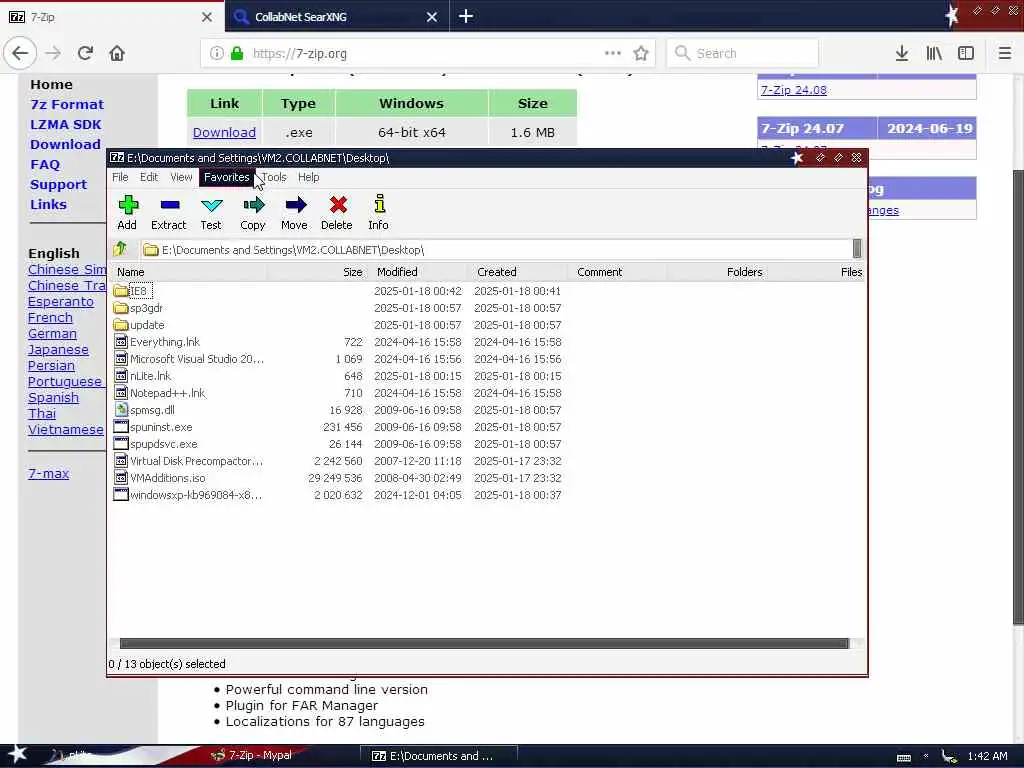Viewport: 1024px width, 768px height.
Task: Click the horizontal scrollbar in 7-Zip
Action: pyautogui.click(x=484, y=643)
